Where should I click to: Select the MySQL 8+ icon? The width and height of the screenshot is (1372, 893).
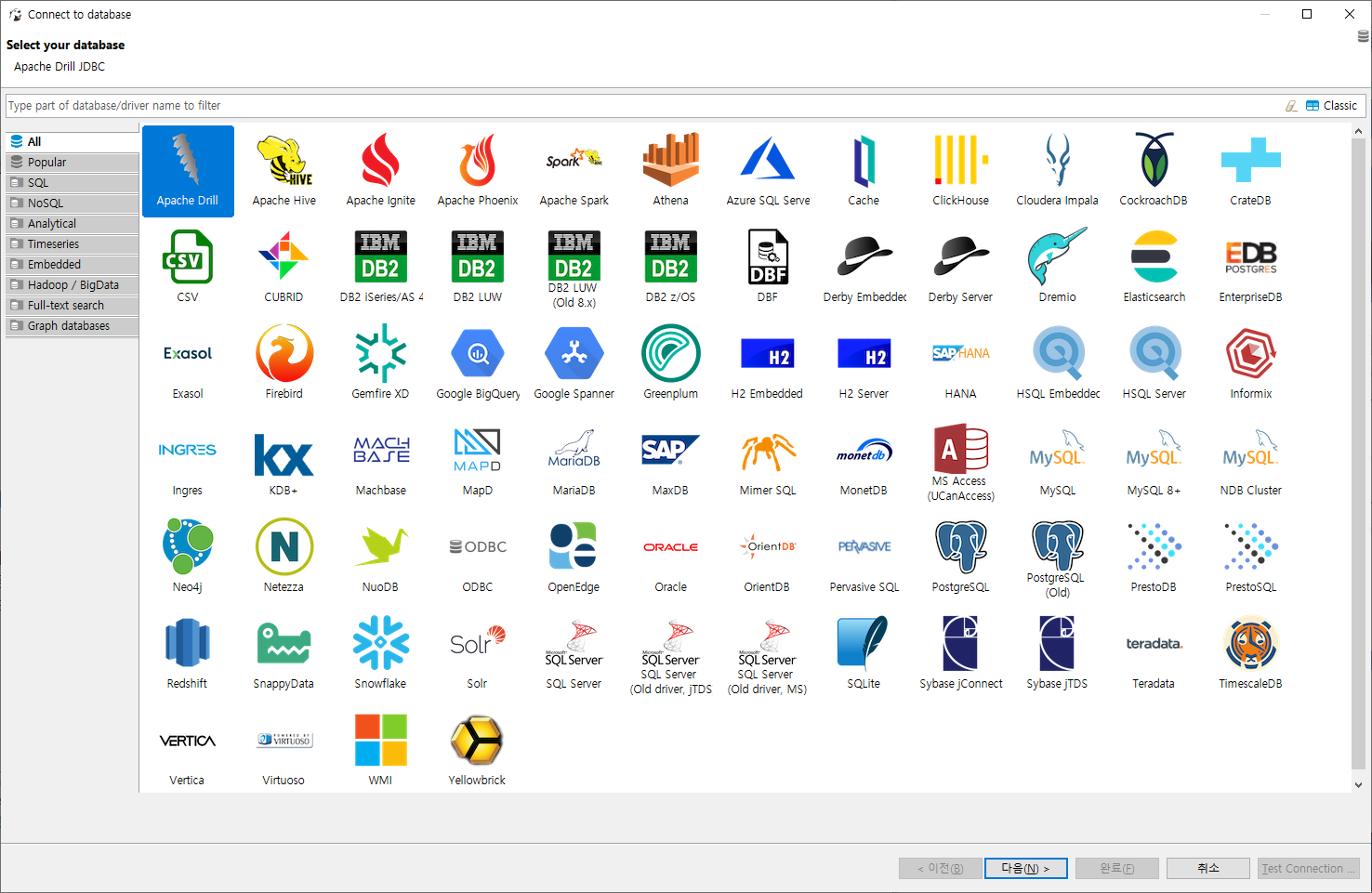coord(1154,450)
